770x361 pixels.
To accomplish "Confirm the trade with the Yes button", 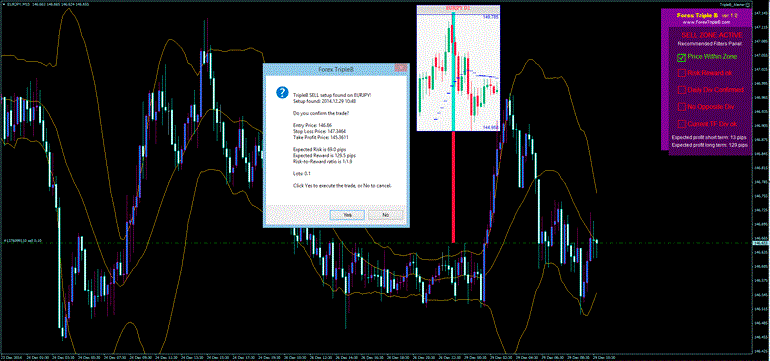I will [347, 215].
